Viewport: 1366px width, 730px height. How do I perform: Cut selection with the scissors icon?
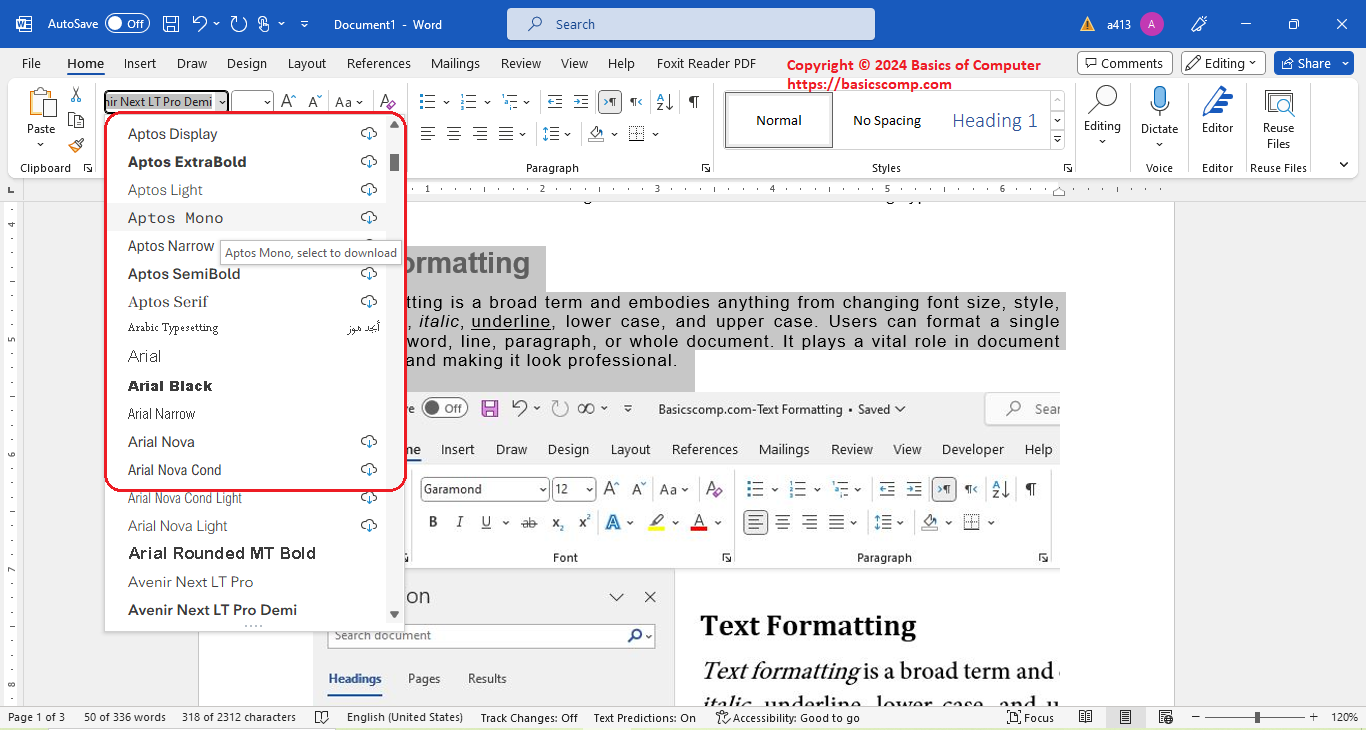click(76, 95)
